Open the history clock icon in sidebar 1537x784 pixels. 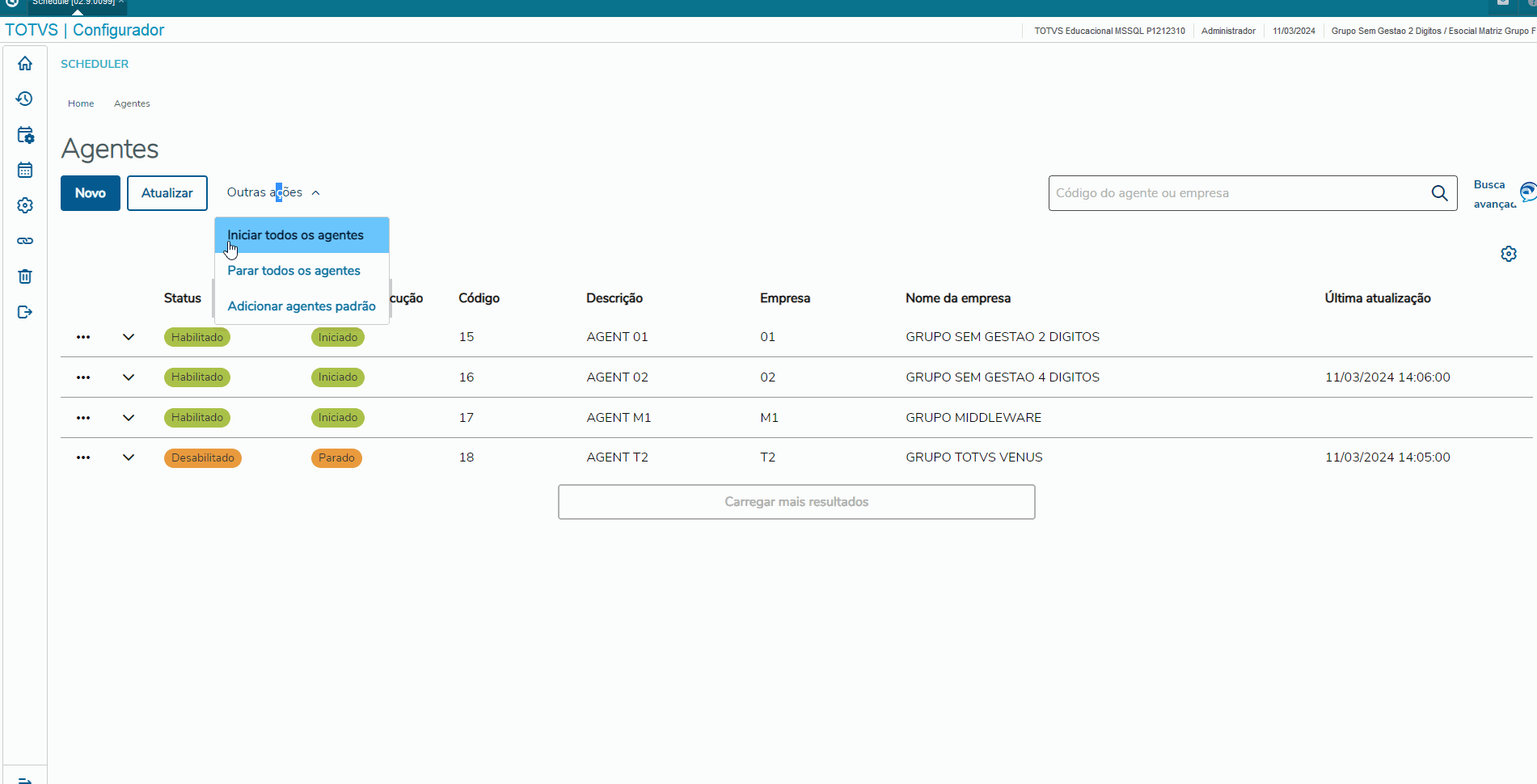[x=25, y=99]
